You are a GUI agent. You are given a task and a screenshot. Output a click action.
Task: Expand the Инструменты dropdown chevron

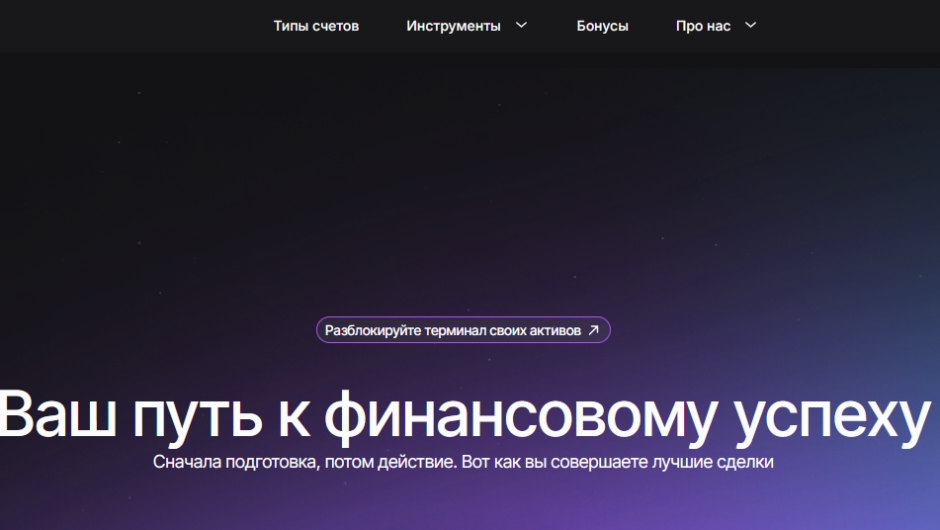click(x=521, y=26)
